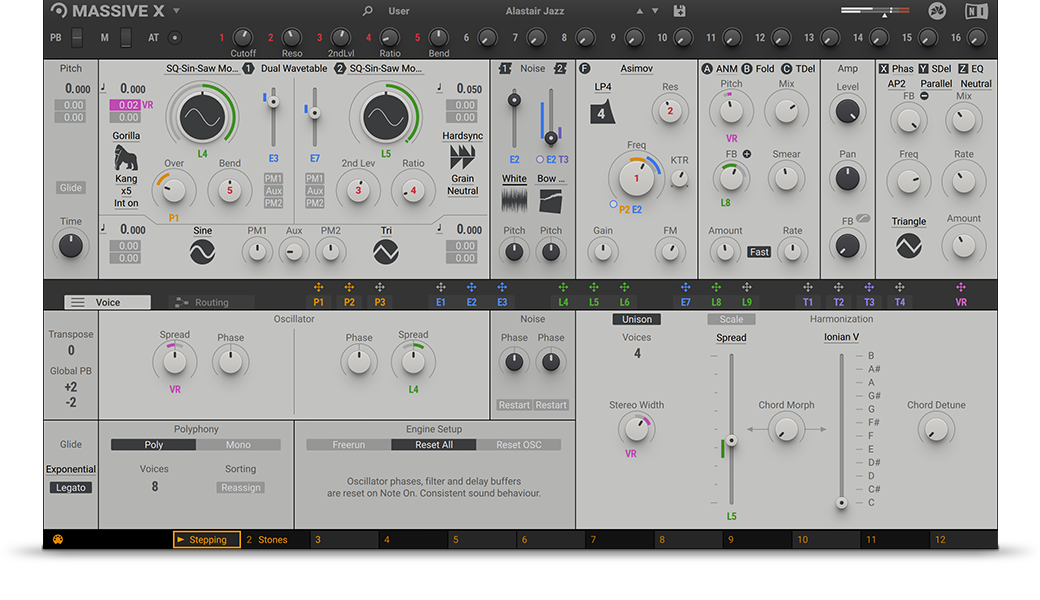
Task: Toggle the Reassign sorting button
Action: pyautogui.click(x=241, y=487)
